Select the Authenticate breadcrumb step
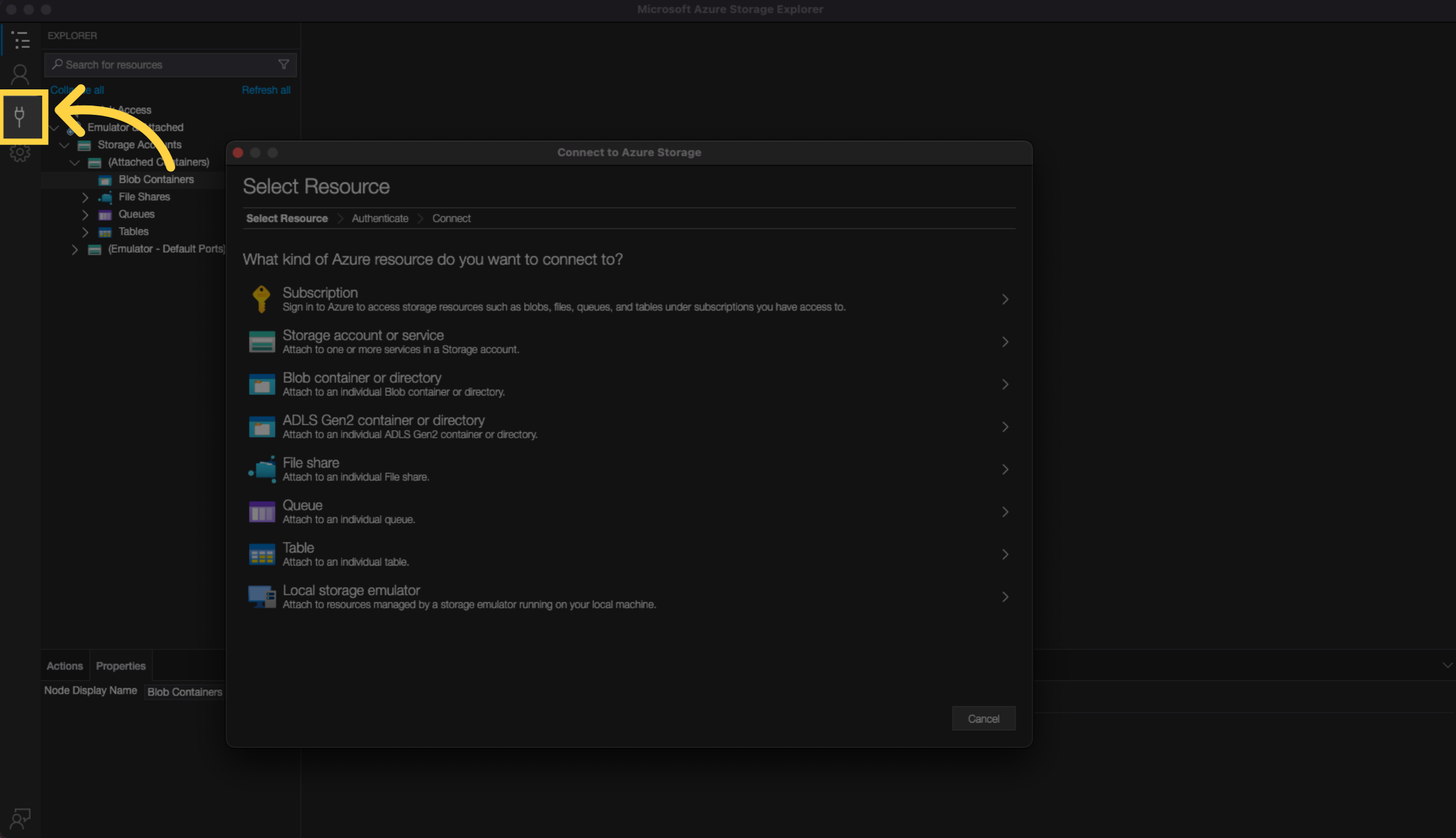Screen dimensions: 1456x838 380,219
